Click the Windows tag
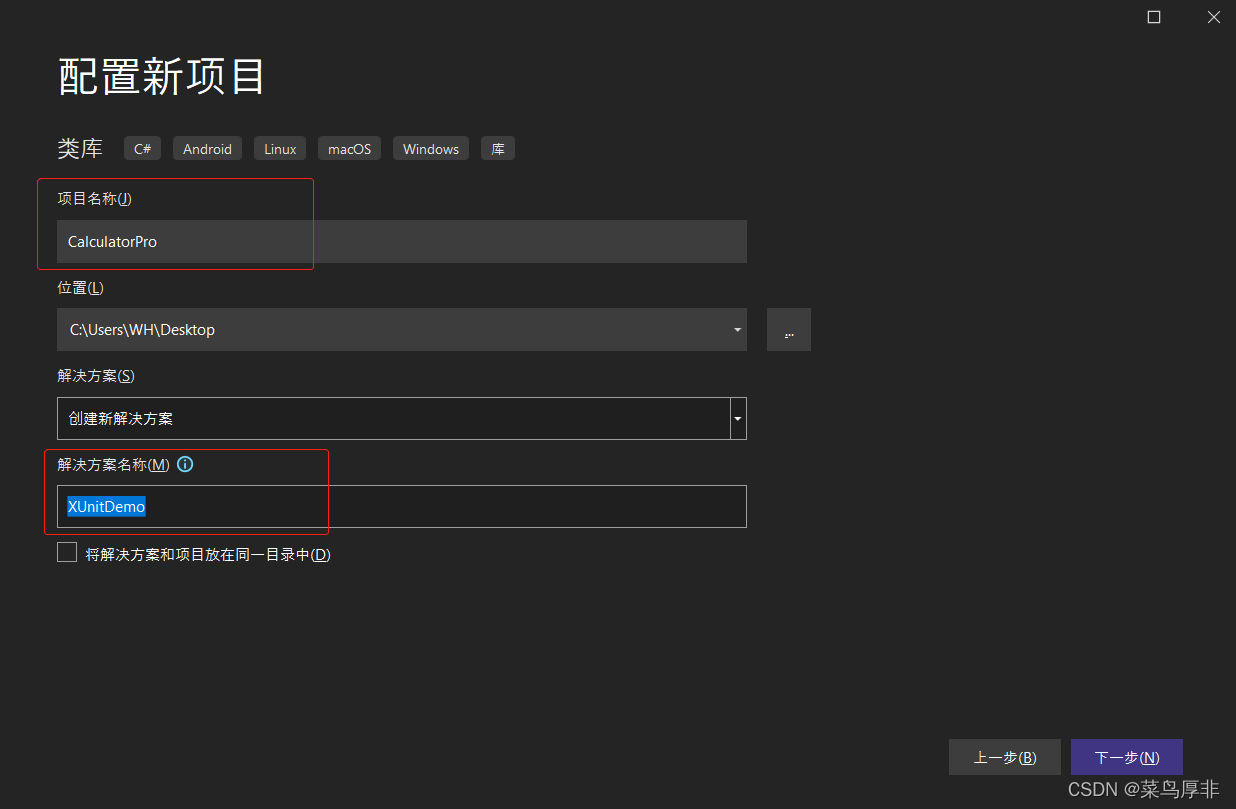 click(x=431, y=149)
